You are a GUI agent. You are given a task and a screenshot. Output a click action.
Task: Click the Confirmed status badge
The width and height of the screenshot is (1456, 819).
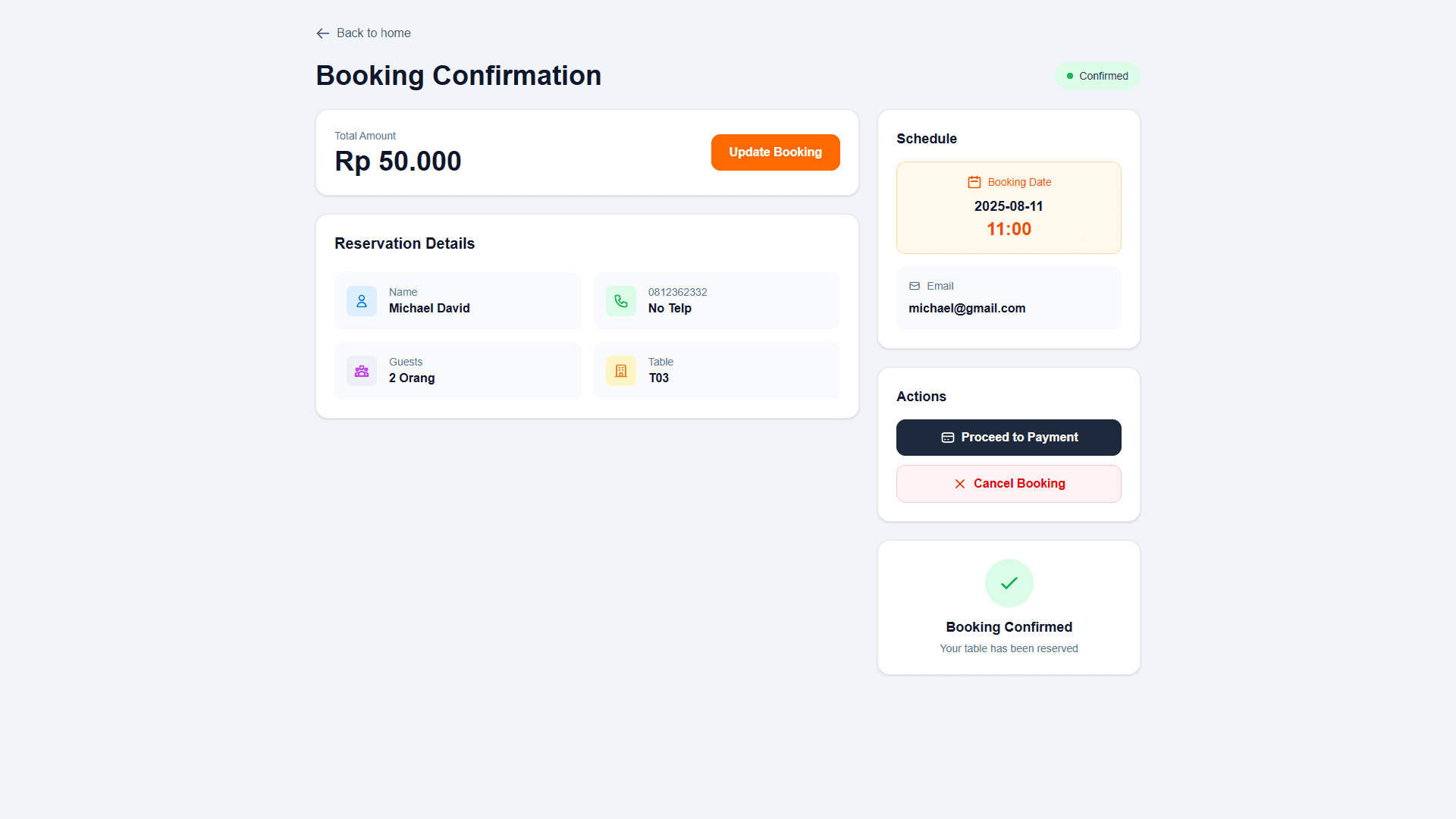pos(1097,76)
